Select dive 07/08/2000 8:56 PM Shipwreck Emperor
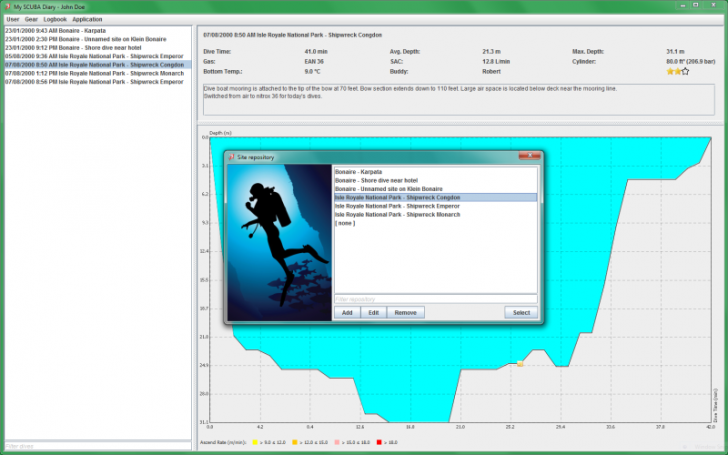This screenshot has width=728, height=455. pyautogui.click(x=98, y=82)
